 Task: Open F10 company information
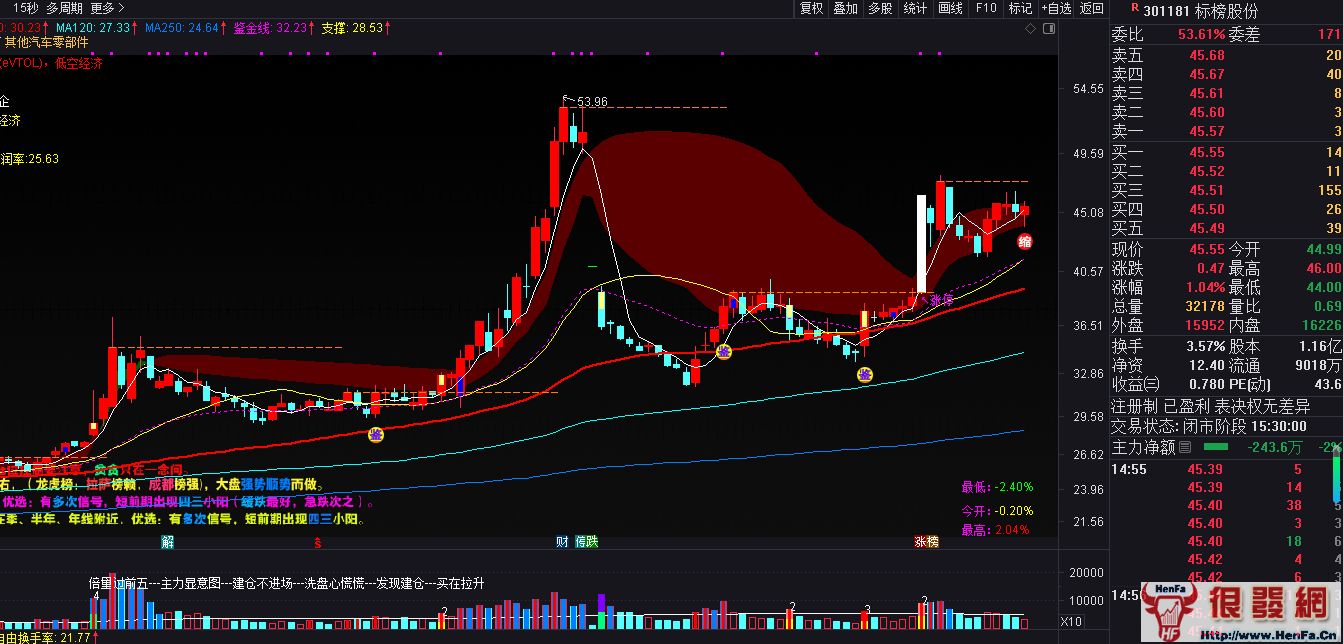(986, 8)
